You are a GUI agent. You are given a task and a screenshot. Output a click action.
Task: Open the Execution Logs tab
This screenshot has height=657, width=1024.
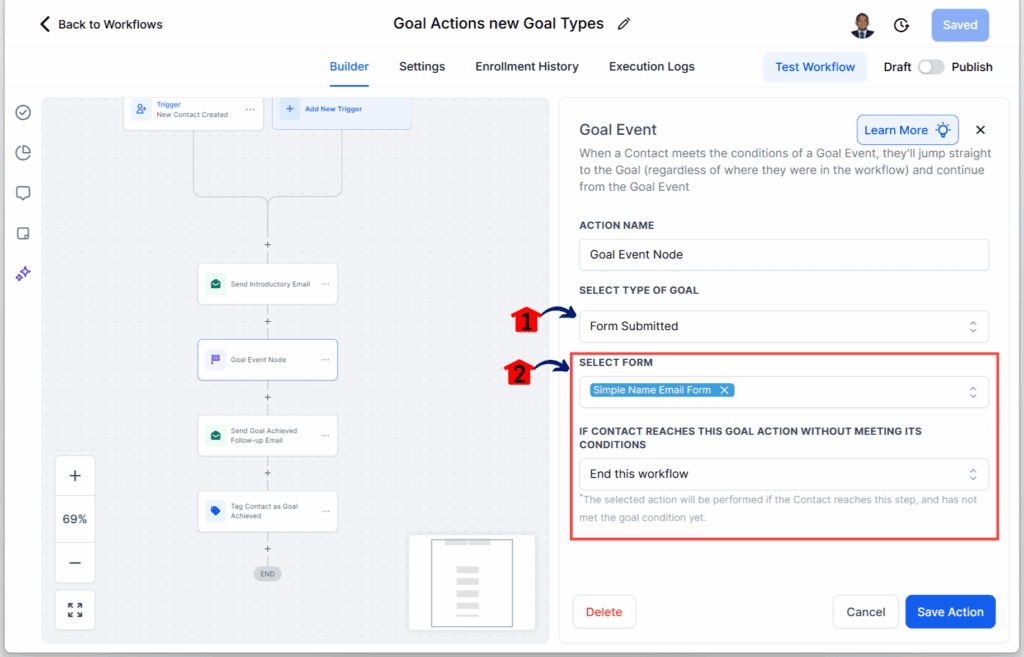click(651, 67)
